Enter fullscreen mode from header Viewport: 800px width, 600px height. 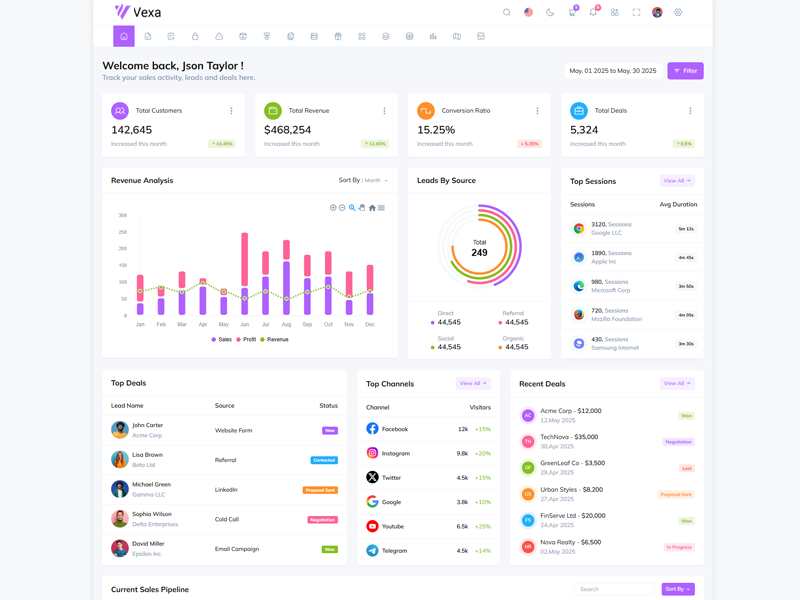coord(636,13)
